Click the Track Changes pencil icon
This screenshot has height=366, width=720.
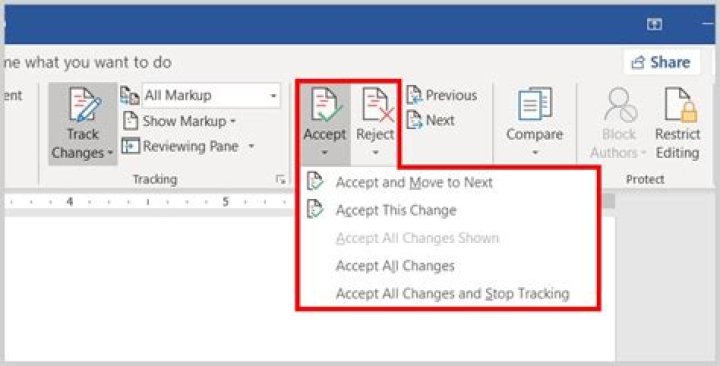(85, 105)
